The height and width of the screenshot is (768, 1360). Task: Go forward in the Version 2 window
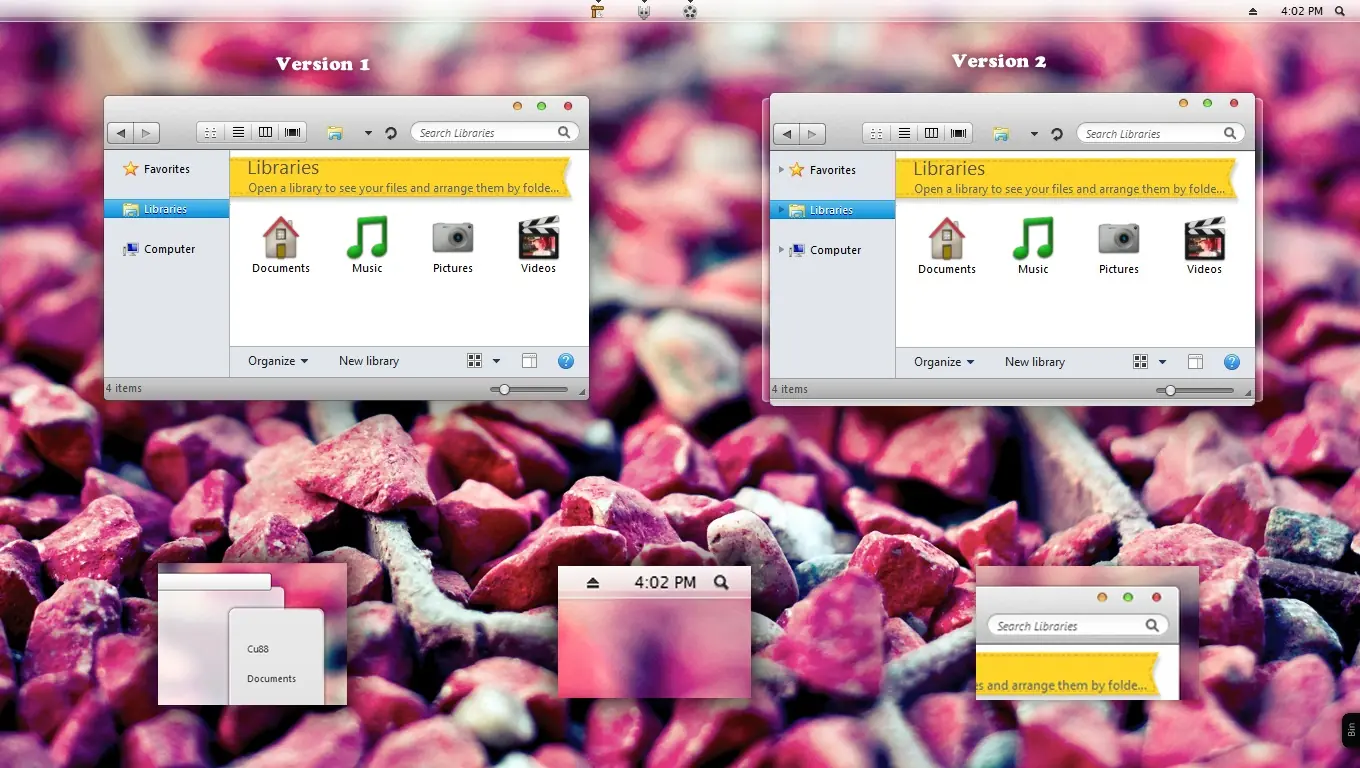pos(813,134)
